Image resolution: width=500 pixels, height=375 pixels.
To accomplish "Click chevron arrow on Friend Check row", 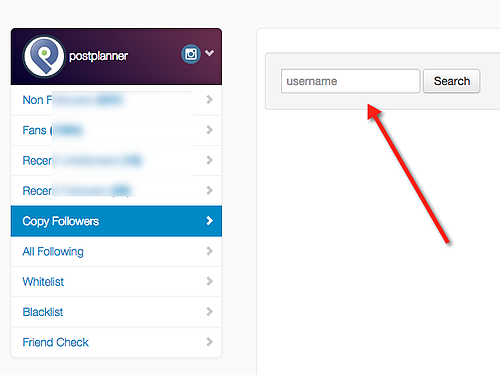I will (209, 342).
